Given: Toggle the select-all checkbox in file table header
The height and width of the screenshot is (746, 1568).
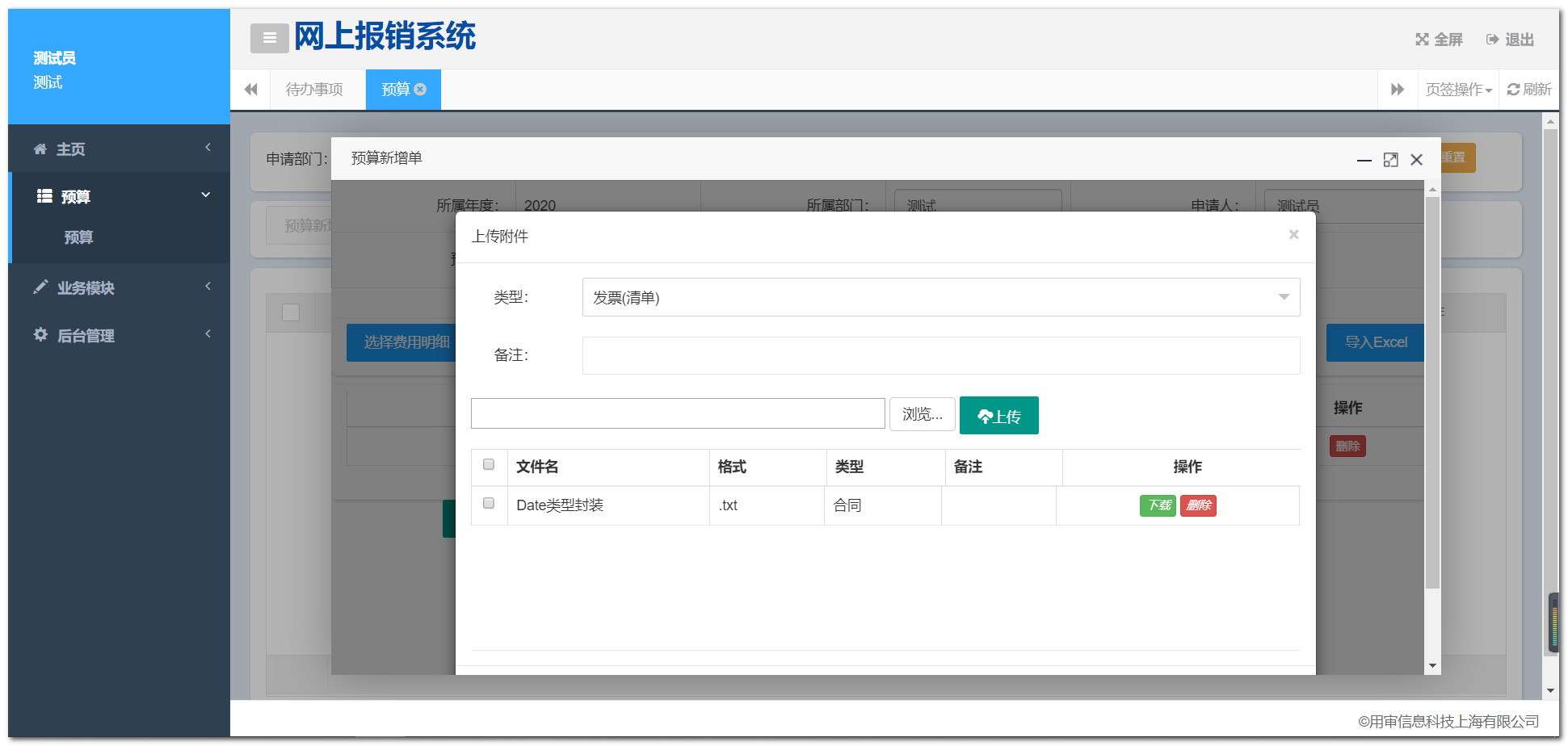Looking at the screenshot, I should [x=489, y=465].
